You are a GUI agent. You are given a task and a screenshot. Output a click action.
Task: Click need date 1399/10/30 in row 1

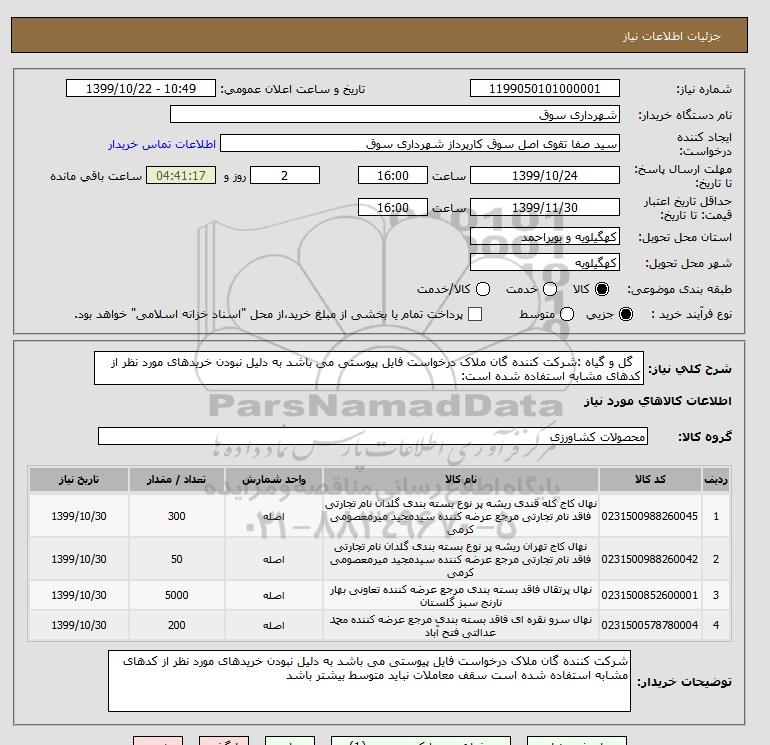coord(79,516)
